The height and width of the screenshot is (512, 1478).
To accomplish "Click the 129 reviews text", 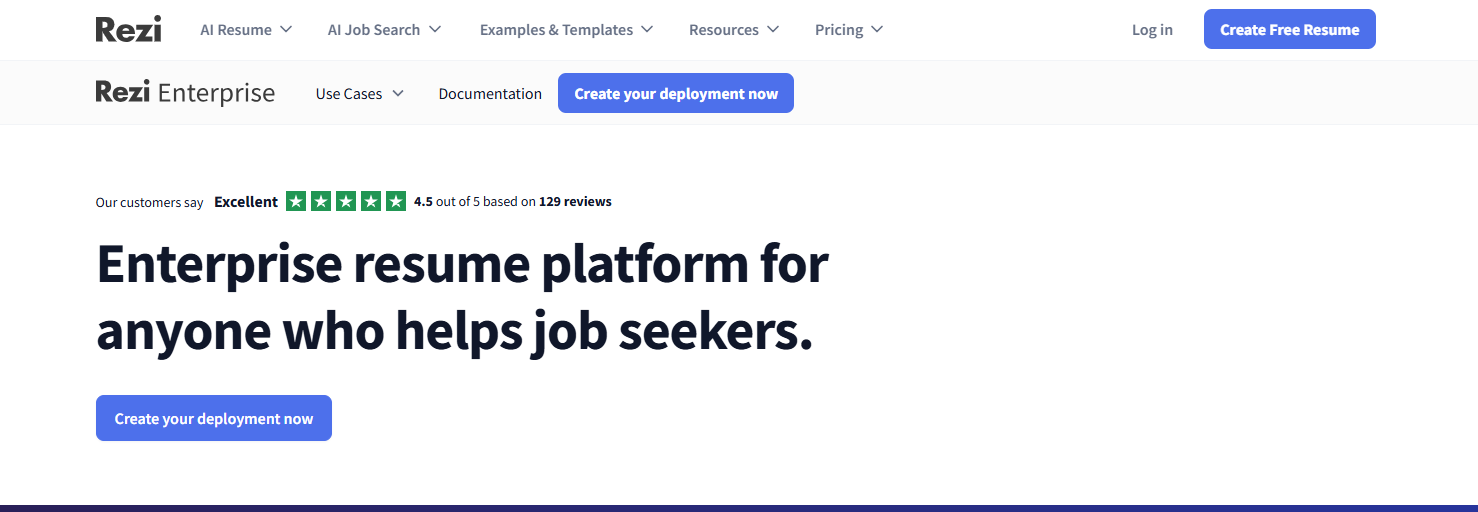I will (575, 201).
